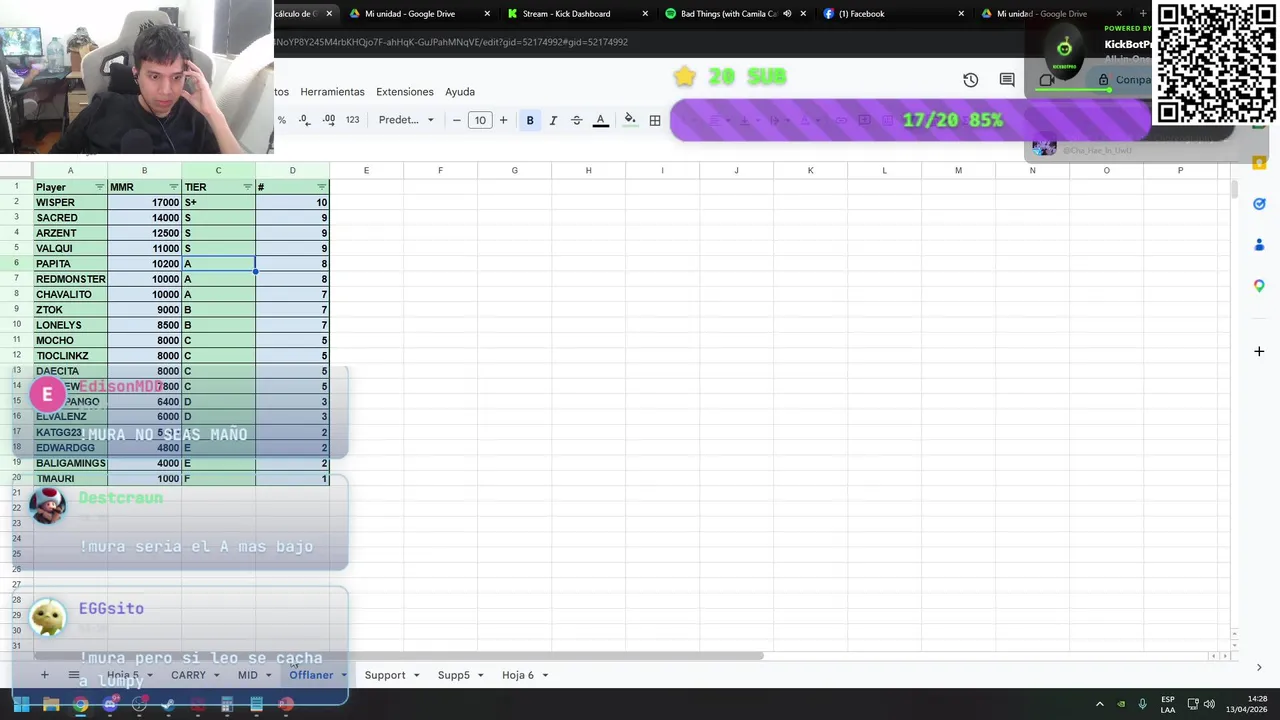Open filter dropdown on # column
The image size is (1280, 720).
(x=321, y=187)
